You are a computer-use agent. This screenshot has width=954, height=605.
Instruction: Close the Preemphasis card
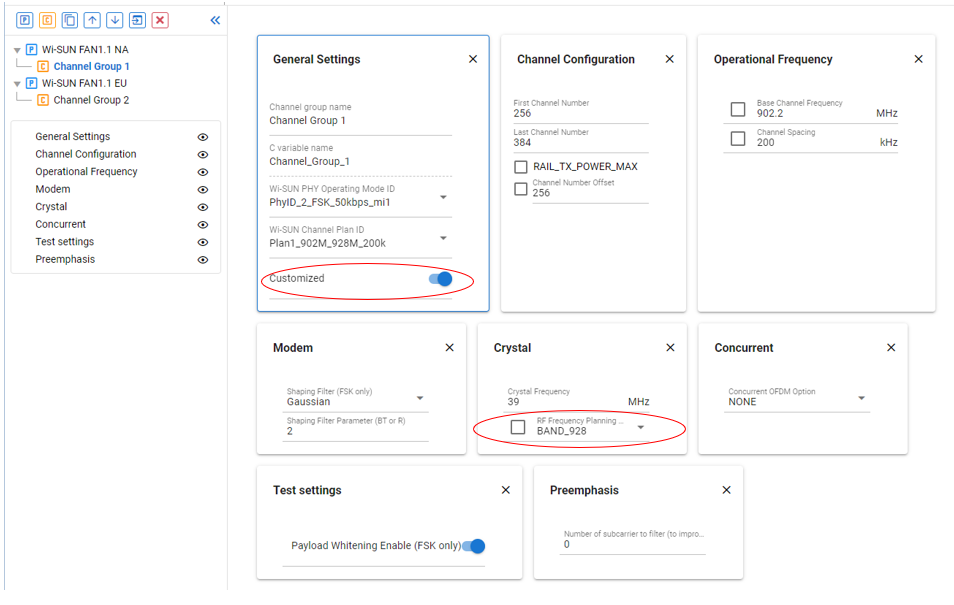click(x=726, y=490)
